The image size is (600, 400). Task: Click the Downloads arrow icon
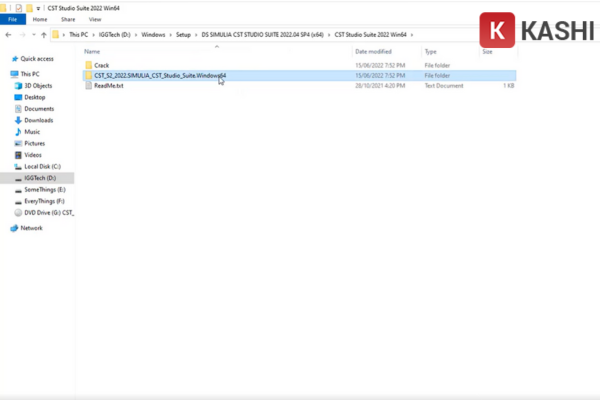18,120
